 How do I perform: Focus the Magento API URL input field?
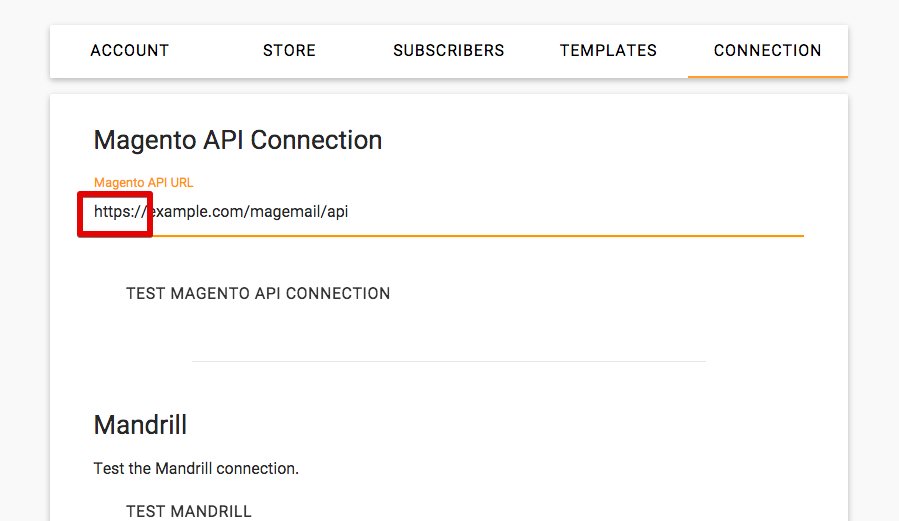[x=448, y=212]
